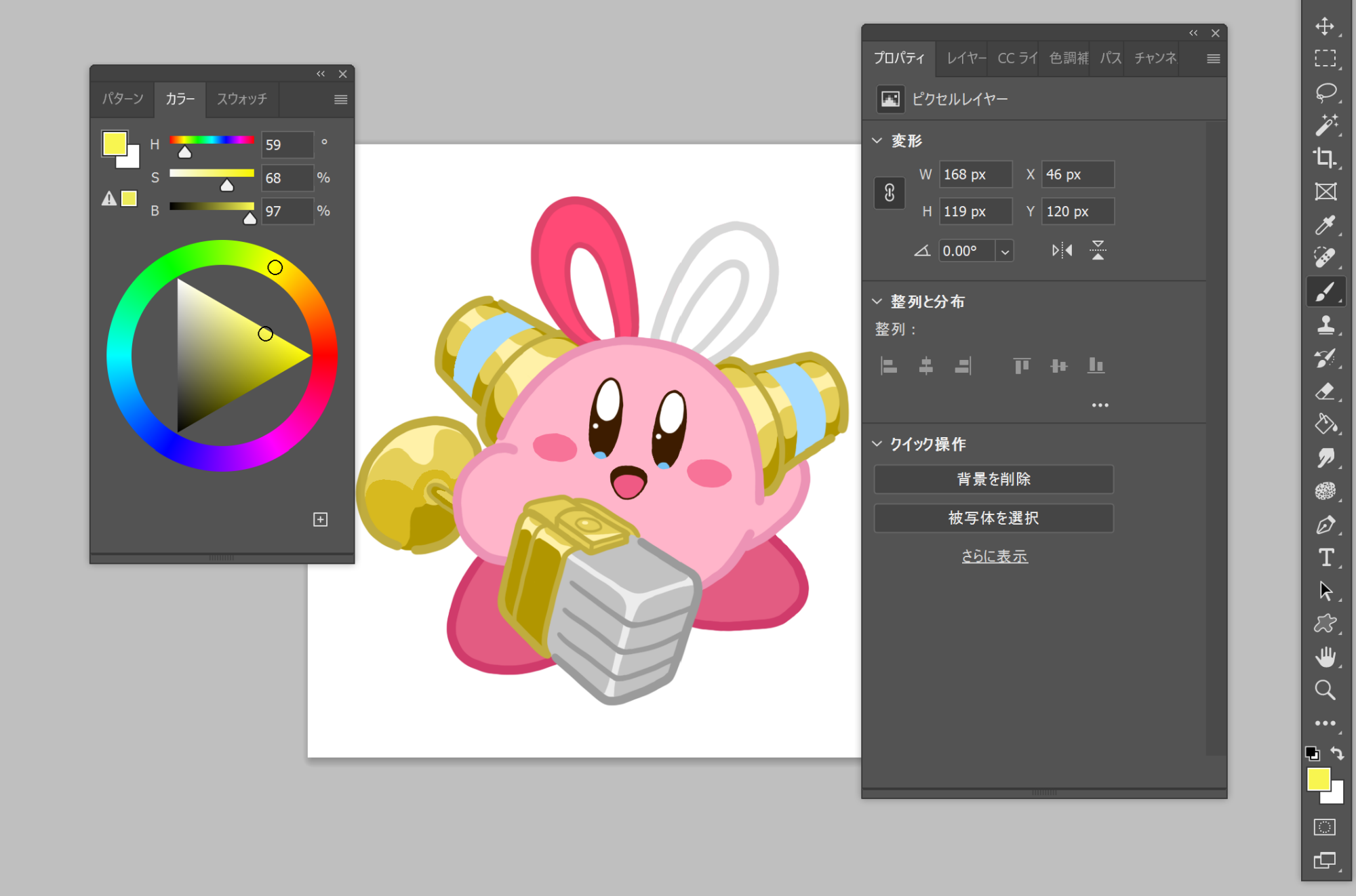Image resolution: width=1356 pixels, height=896 pixels.
Task: Switch to the スウォッチ tab
Action: coord(242,99)
